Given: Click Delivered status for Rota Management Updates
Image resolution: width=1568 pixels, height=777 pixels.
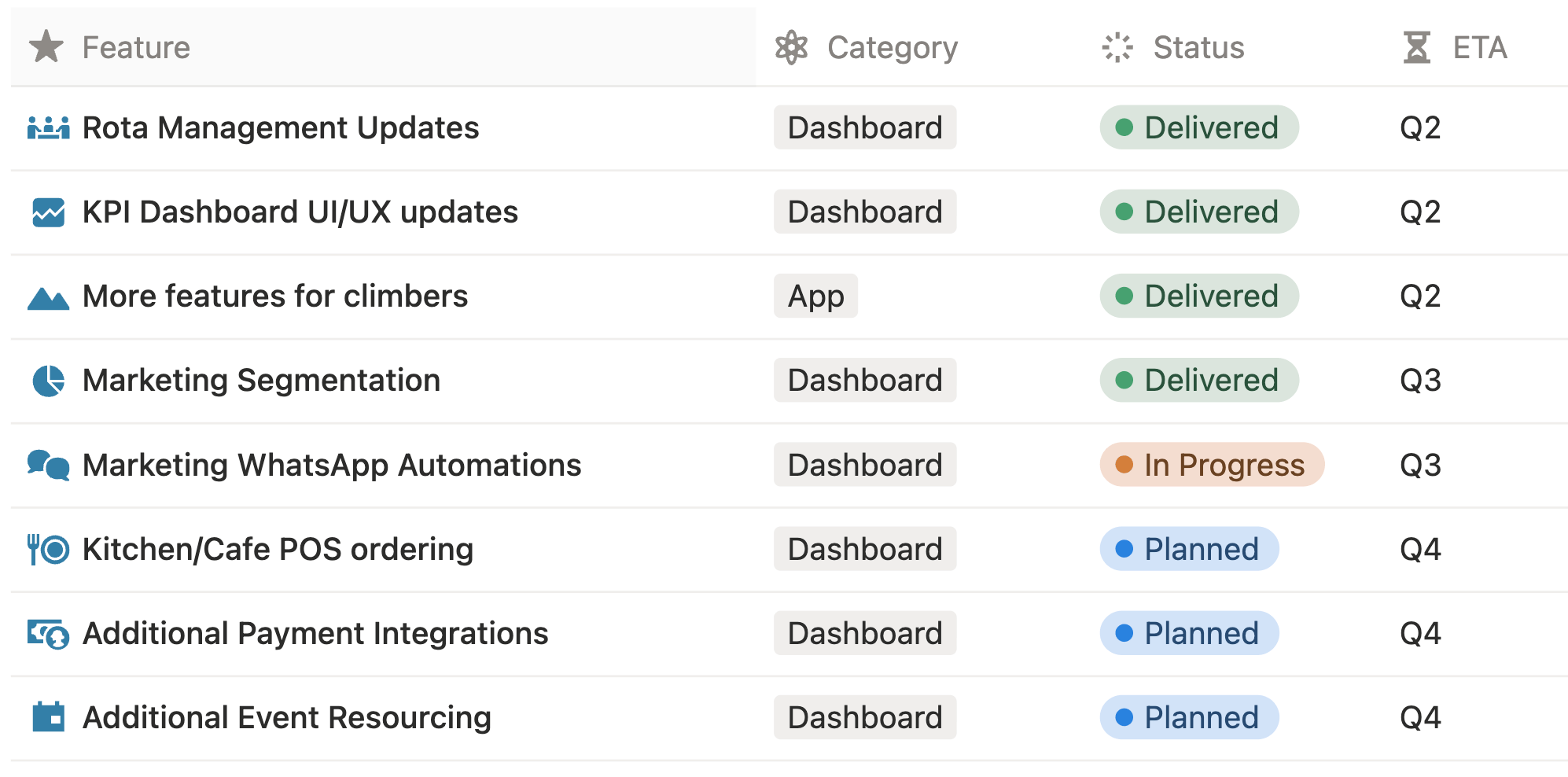Looking at the screenshot, I should 1198,127.
